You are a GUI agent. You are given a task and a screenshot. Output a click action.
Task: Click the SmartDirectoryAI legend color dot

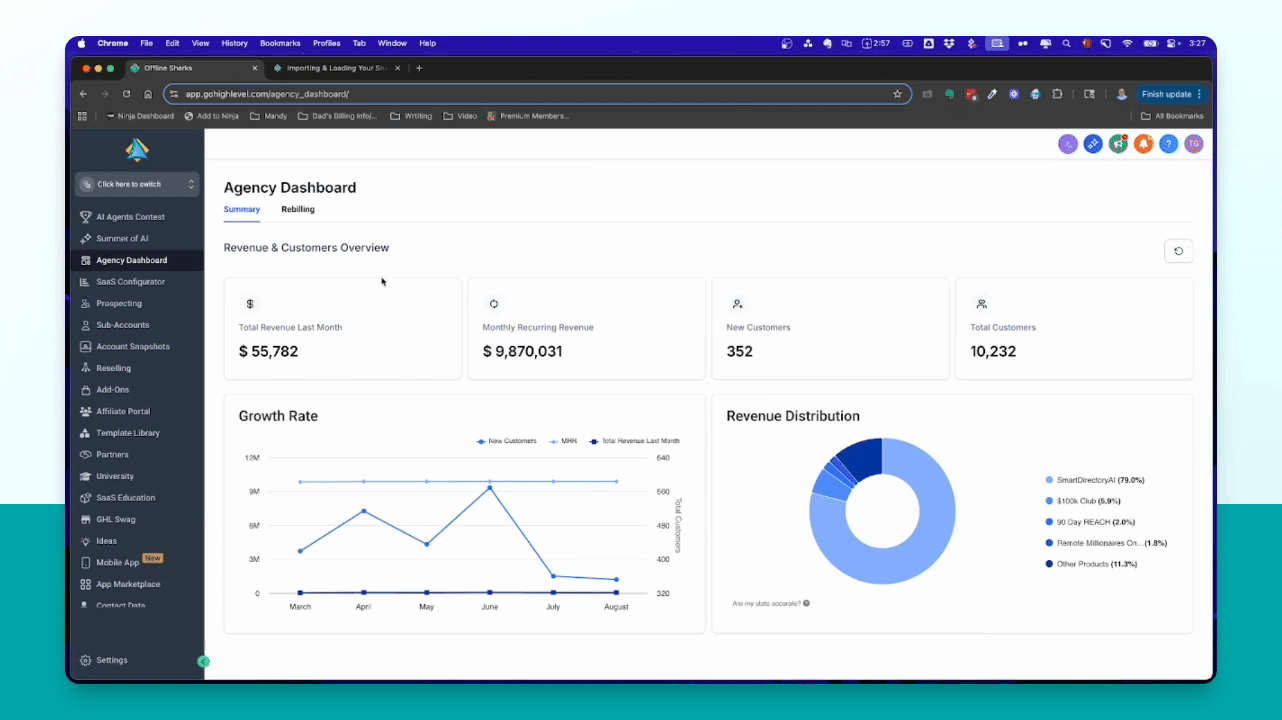(1049, 480)
